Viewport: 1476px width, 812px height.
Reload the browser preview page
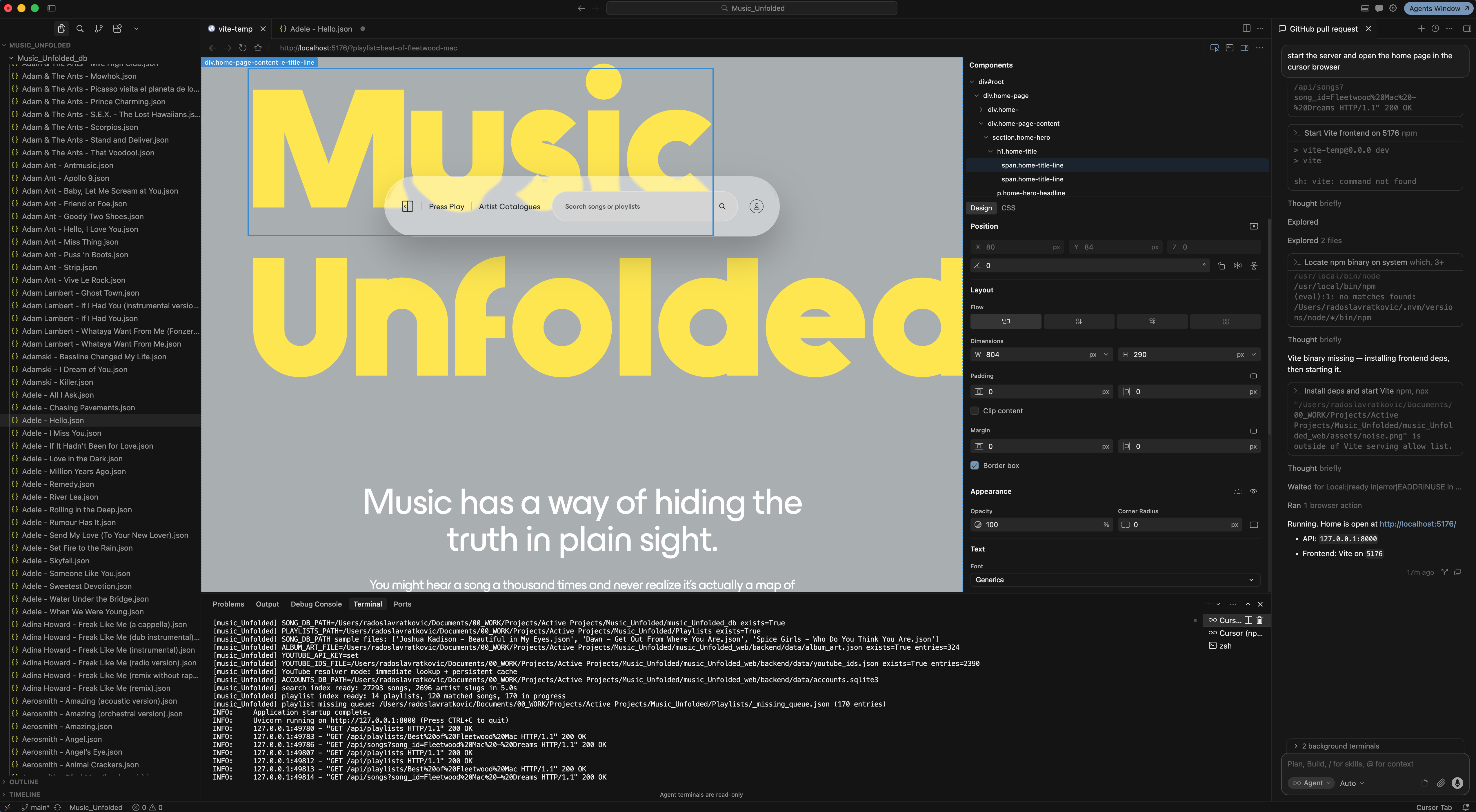(x=243, y=48)
